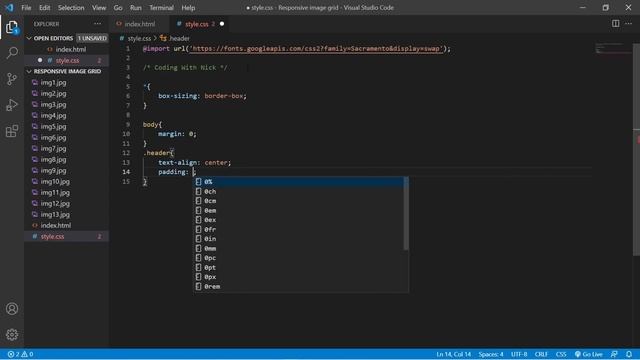Open the Explorer view in activity bar

12,27
